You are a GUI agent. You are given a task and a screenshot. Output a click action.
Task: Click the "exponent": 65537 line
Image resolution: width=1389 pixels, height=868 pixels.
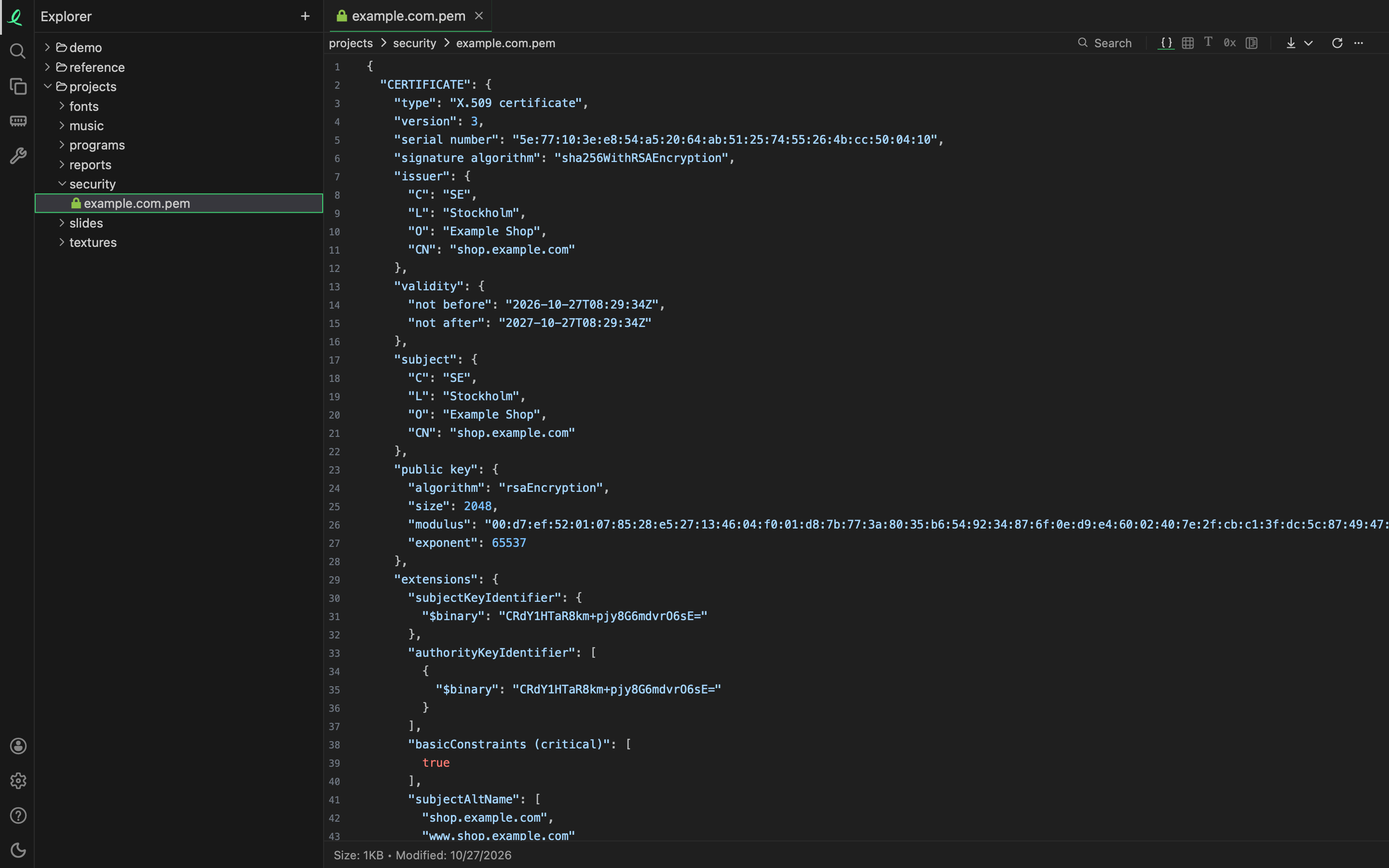pos(467,542)
